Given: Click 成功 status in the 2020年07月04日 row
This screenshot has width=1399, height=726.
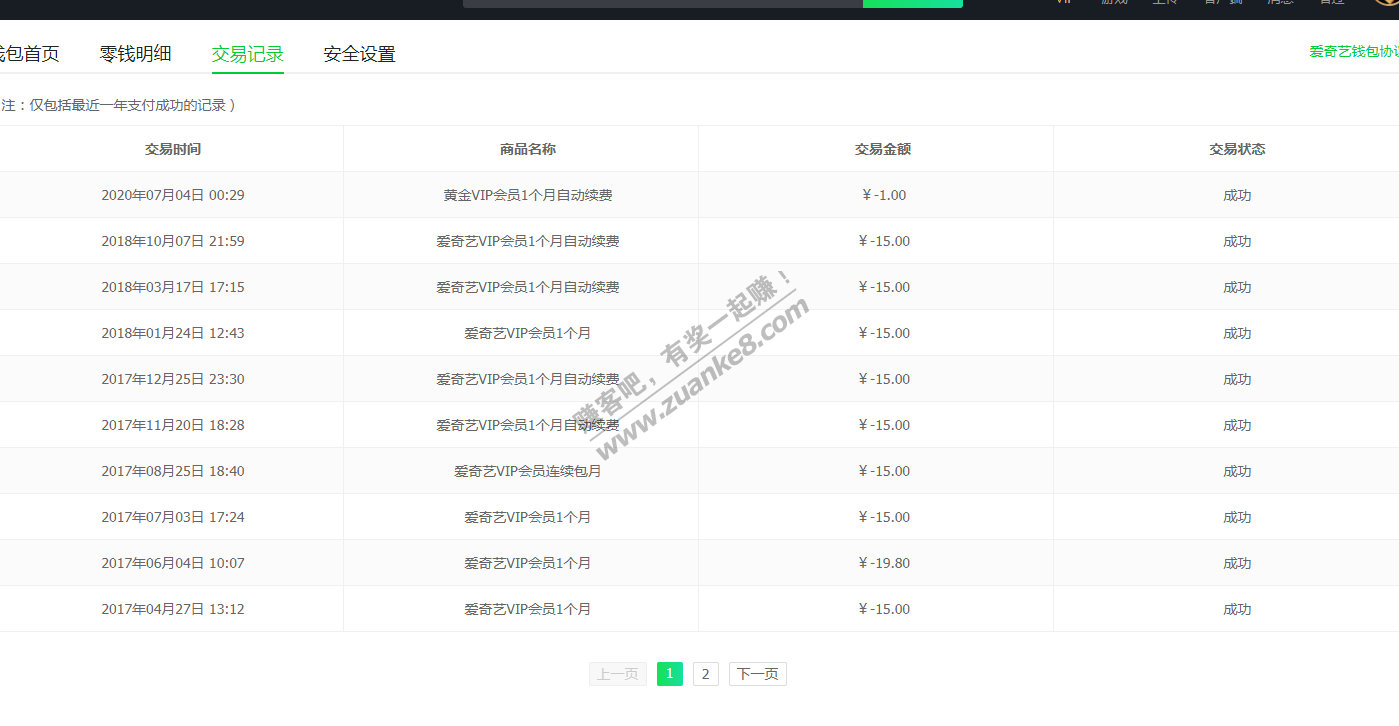Looking at the screenshot, I should (1238, 195).
